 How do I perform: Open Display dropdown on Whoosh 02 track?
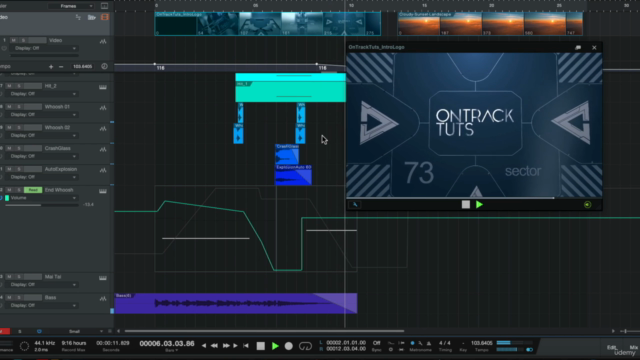[43, 136]
